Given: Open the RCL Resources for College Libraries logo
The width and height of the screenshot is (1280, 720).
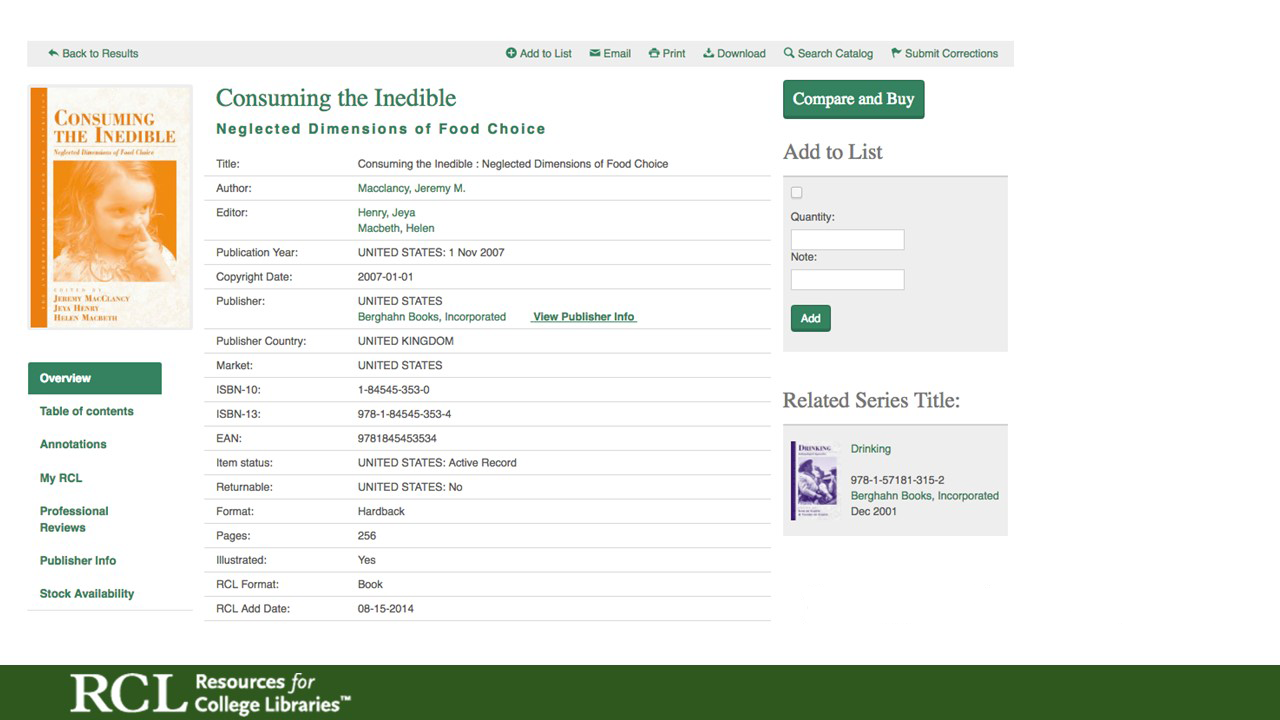Looking at the screenshot, I should point(210,693).
